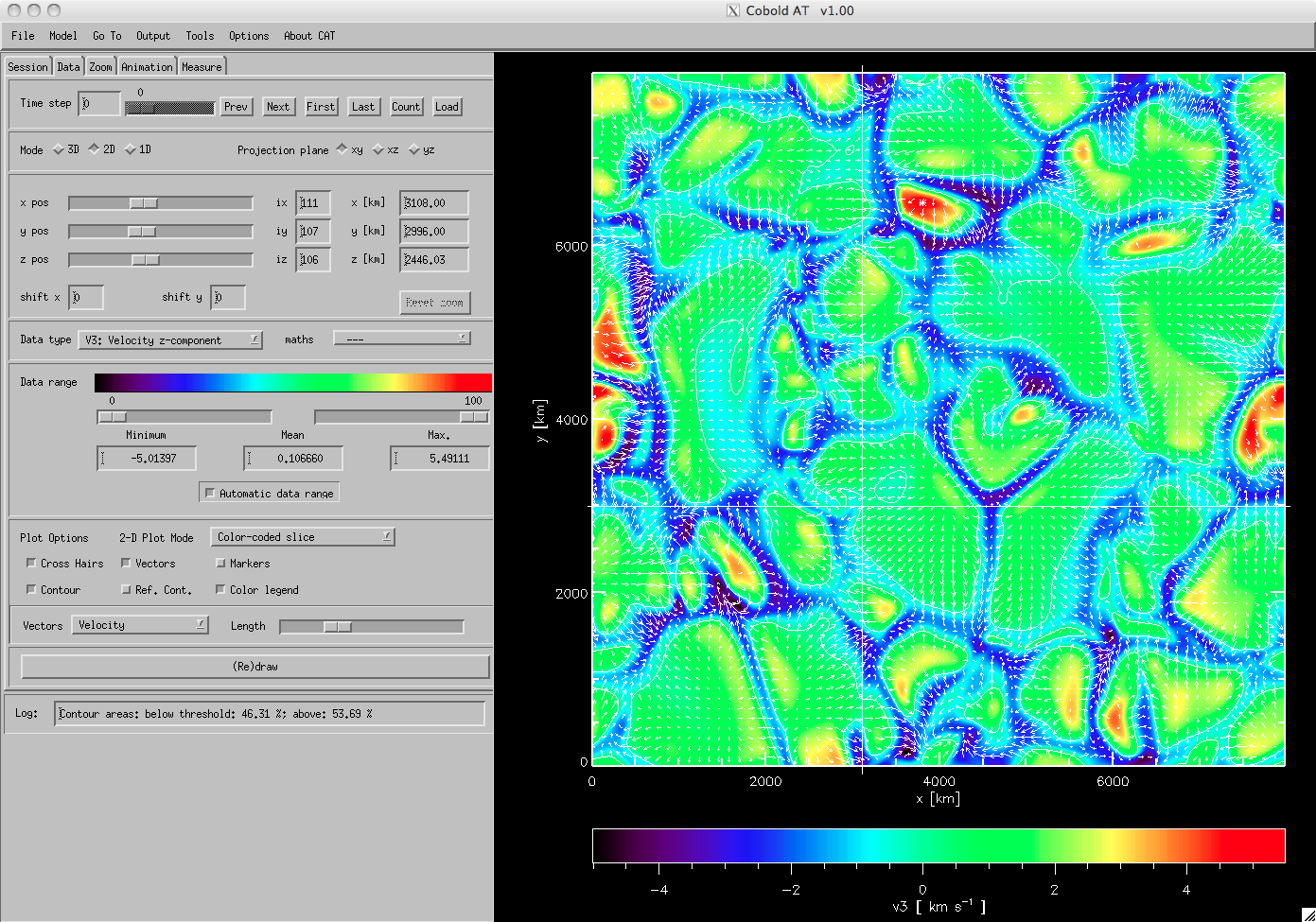Open the Options menu
The height and width of the screenshot is (922, 1316).
pyautogui.click(x=249, y=36)
